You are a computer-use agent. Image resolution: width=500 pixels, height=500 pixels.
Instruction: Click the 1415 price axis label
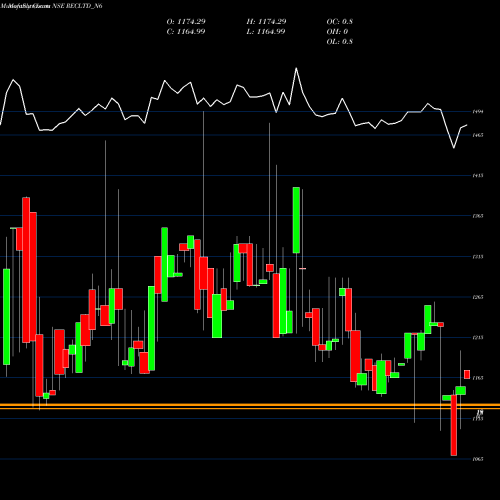coord(478,175)
